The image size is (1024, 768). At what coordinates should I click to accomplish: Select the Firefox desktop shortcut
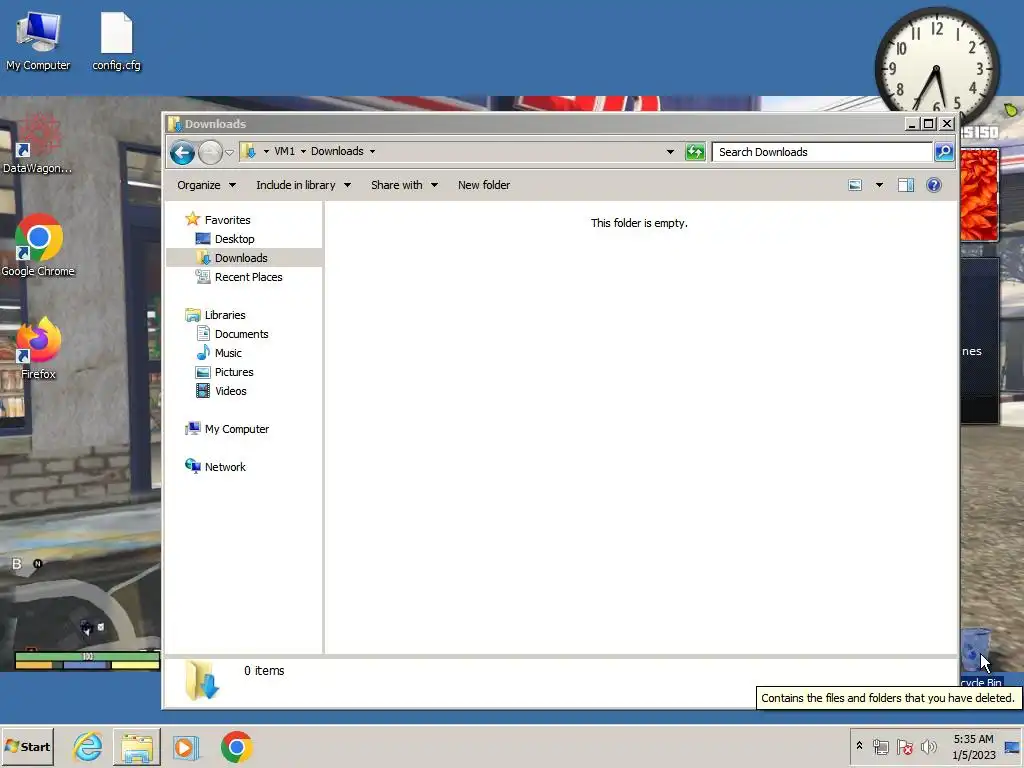38,349
